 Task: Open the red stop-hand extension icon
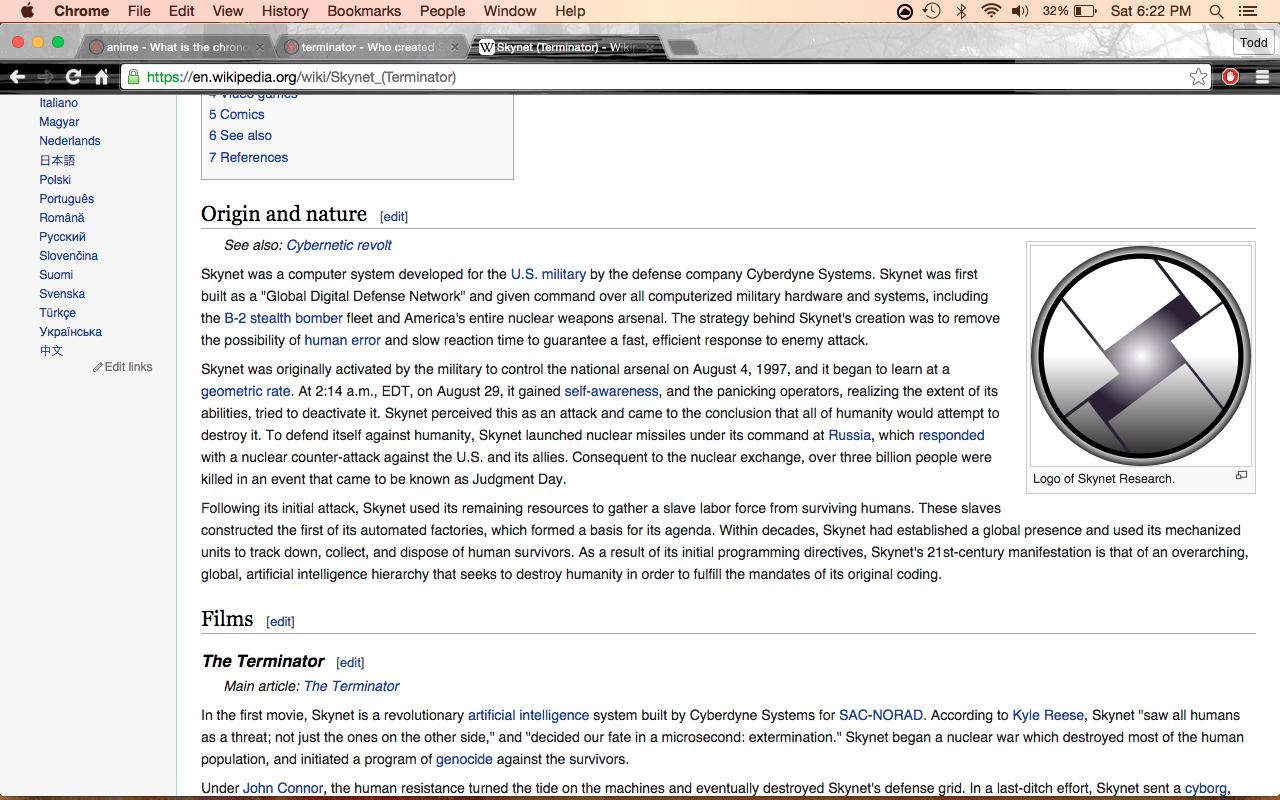(1231, 77)
